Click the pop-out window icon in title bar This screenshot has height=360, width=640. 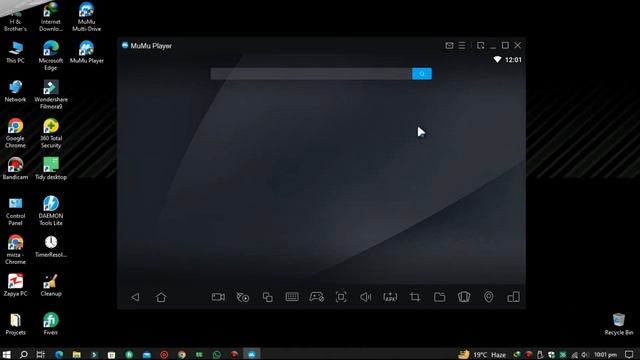point(480,45)
